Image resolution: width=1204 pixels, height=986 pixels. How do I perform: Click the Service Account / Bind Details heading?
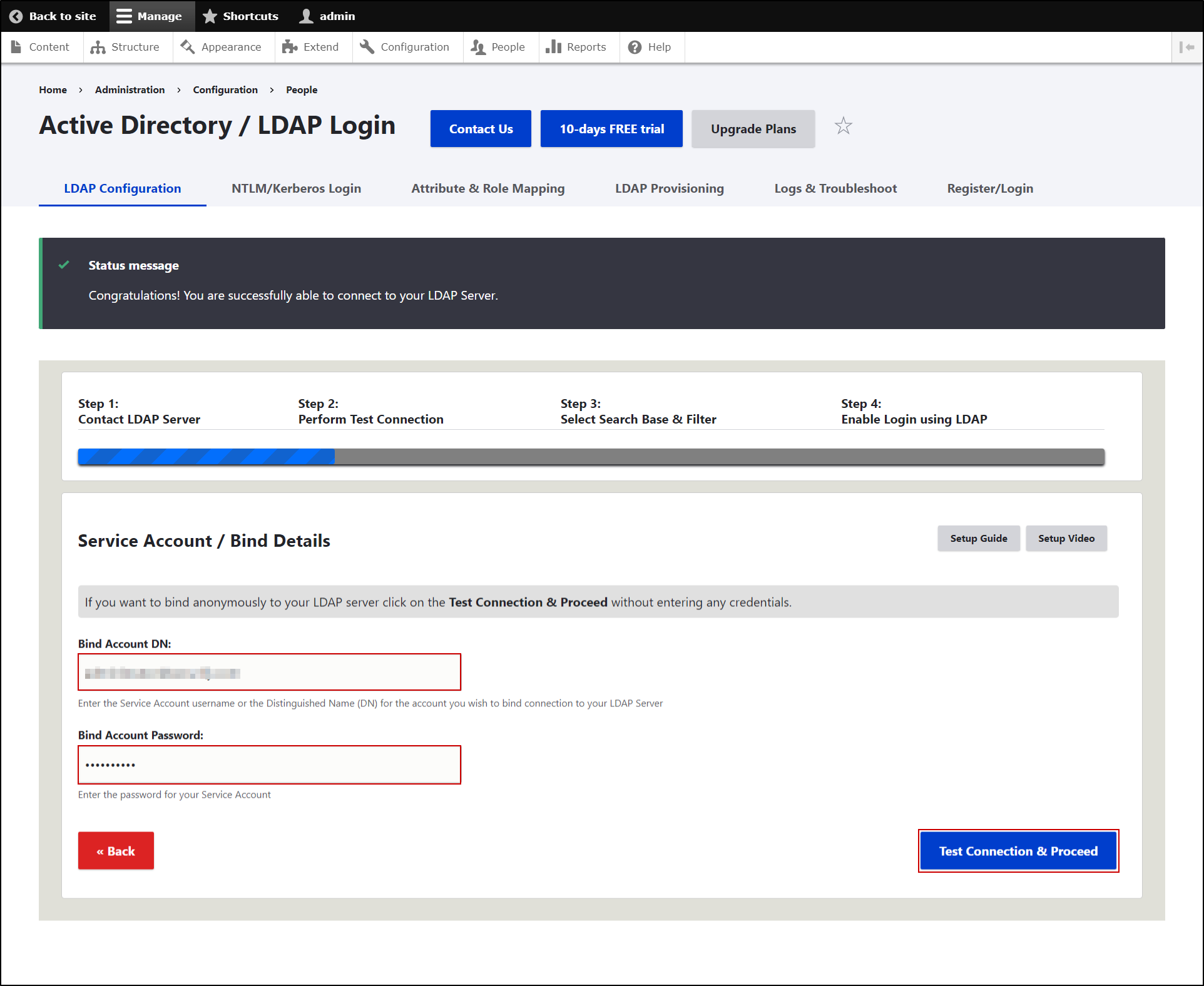click(x=204, y=541)
